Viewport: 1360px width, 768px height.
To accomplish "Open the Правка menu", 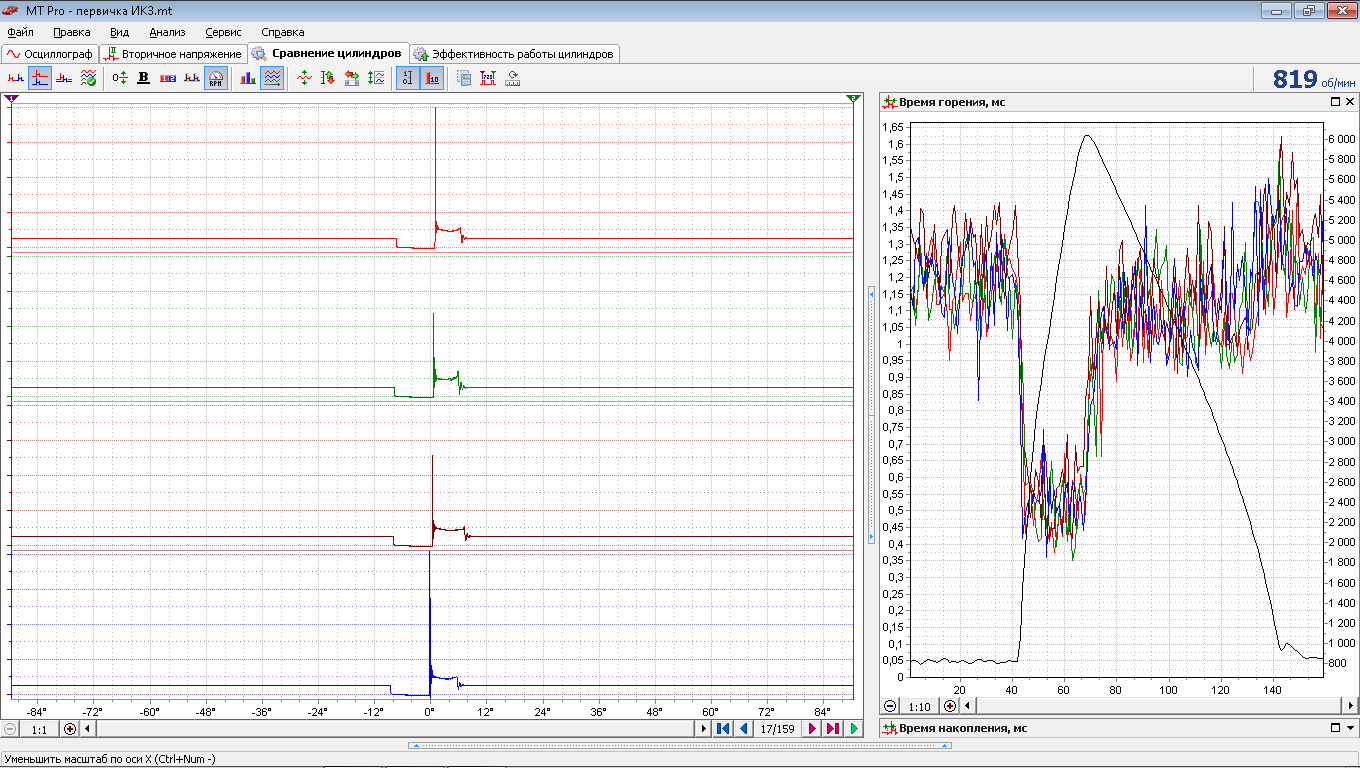I will coord(72,32).
